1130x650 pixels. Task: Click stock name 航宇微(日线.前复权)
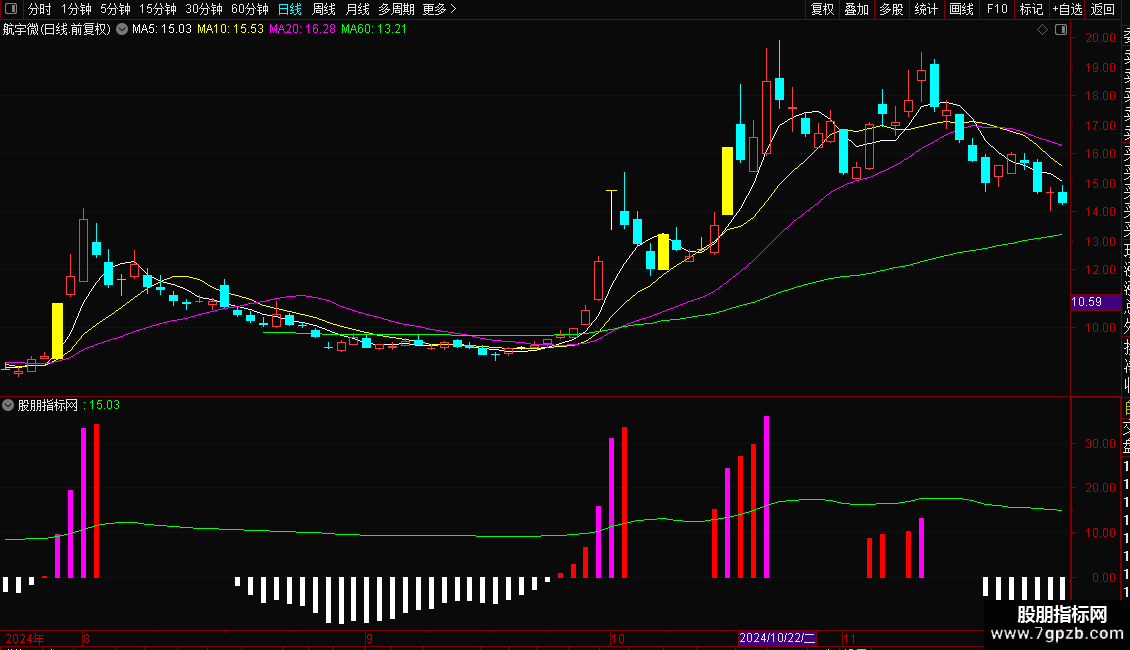pyautogui.click(x=57, y=29)
